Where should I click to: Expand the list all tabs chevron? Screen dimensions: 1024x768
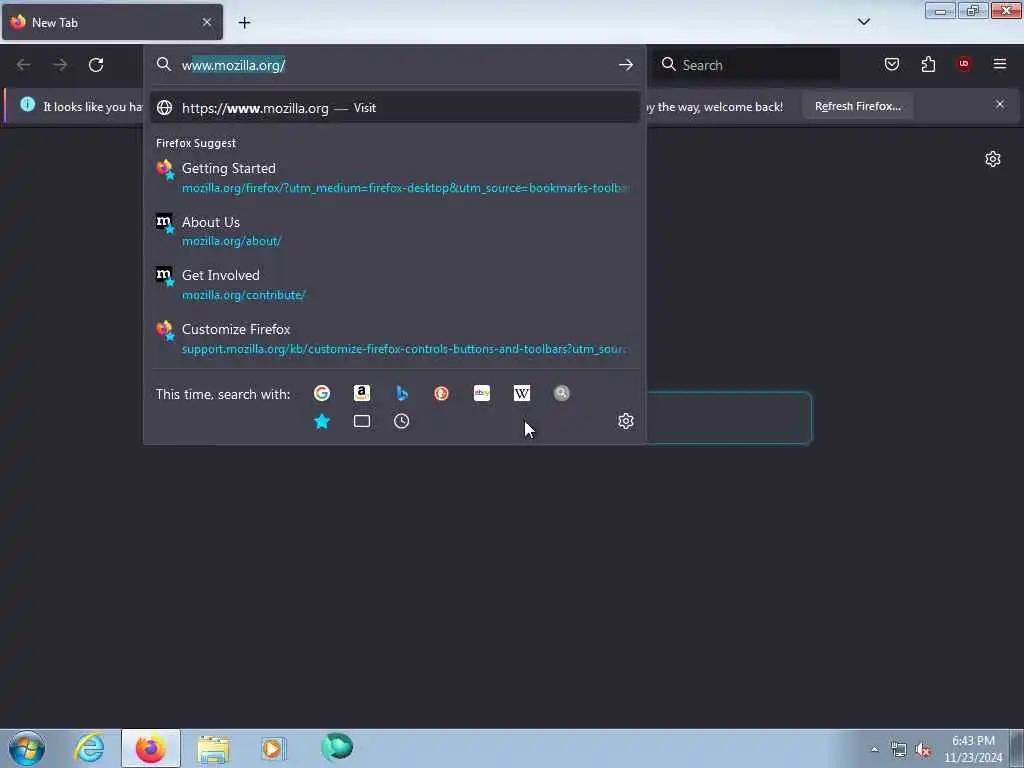[x=864, y=22]
